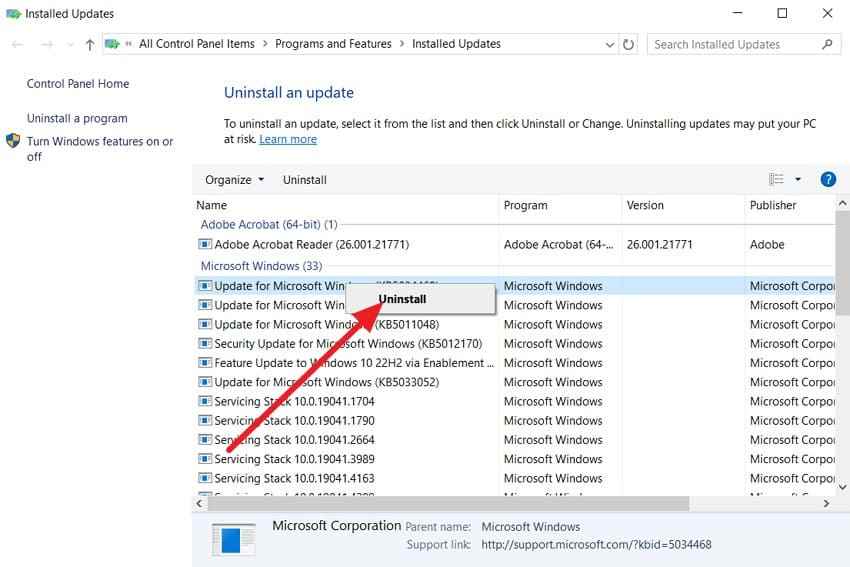Click the Adobe publisher cell
Viewport: 850px width, 567px height.
click(767, 244)
